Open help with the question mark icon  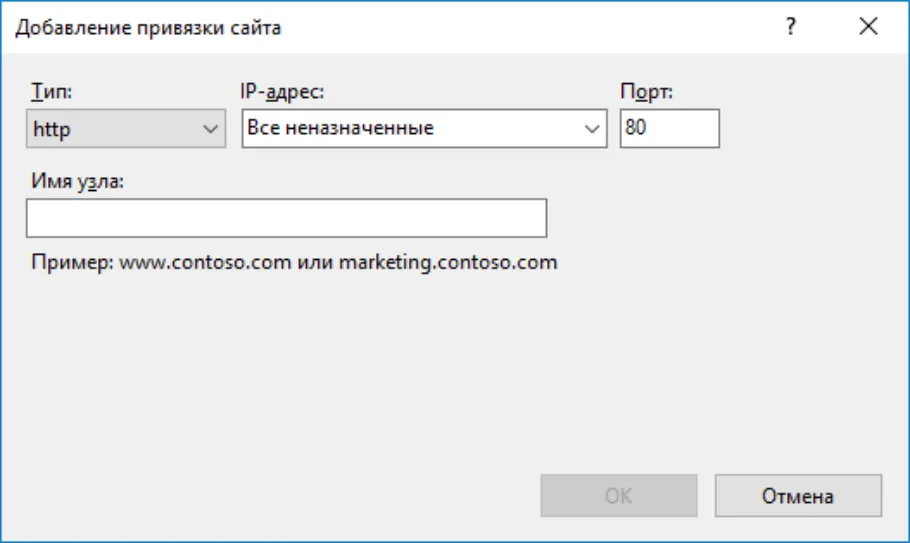click(790, 27)
